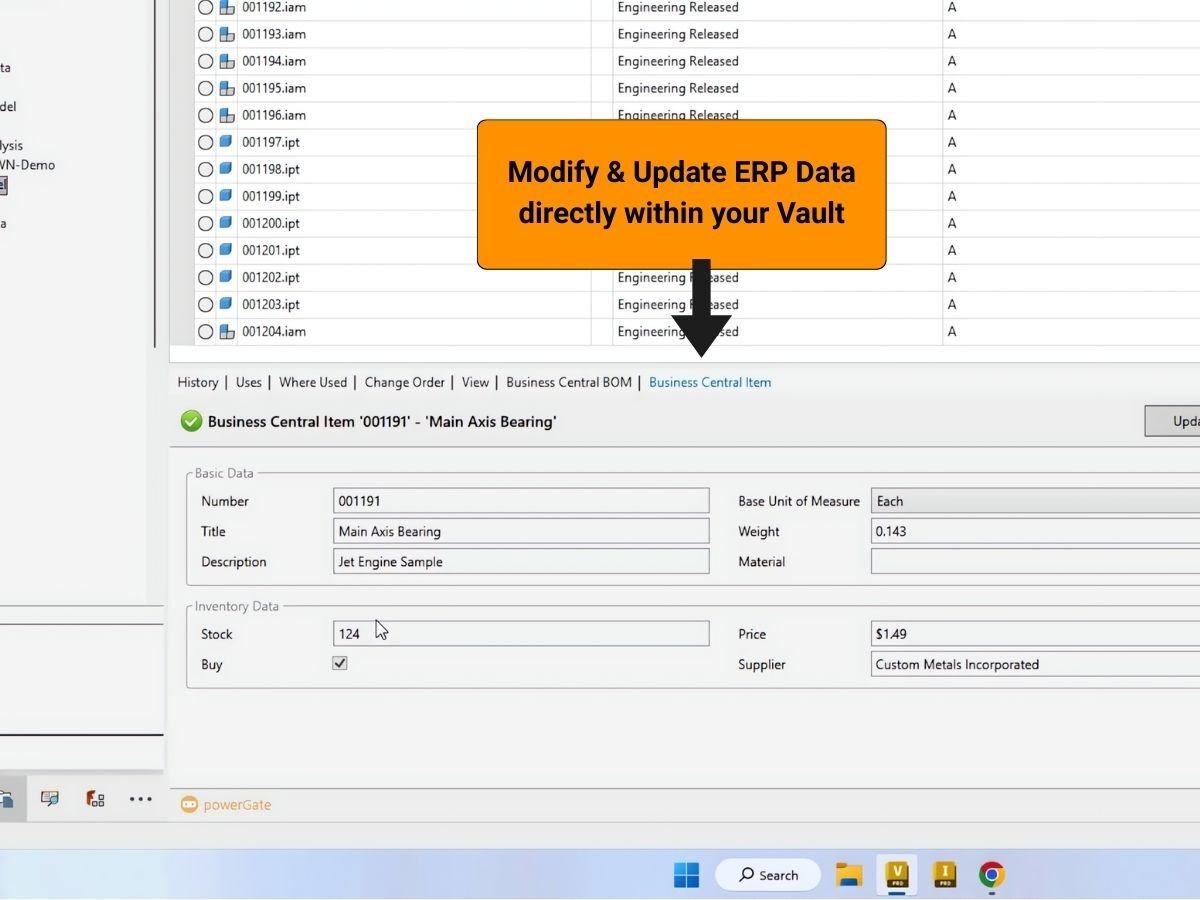Click the assembly file icon for 001196.iam

[x=227, y=115]
